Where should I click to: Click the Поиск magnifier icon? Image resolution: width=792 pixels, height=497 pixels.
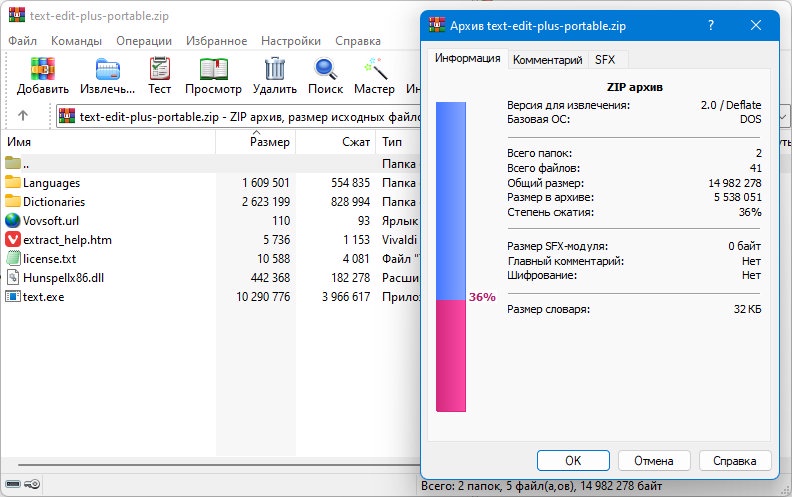coord(325,69)
